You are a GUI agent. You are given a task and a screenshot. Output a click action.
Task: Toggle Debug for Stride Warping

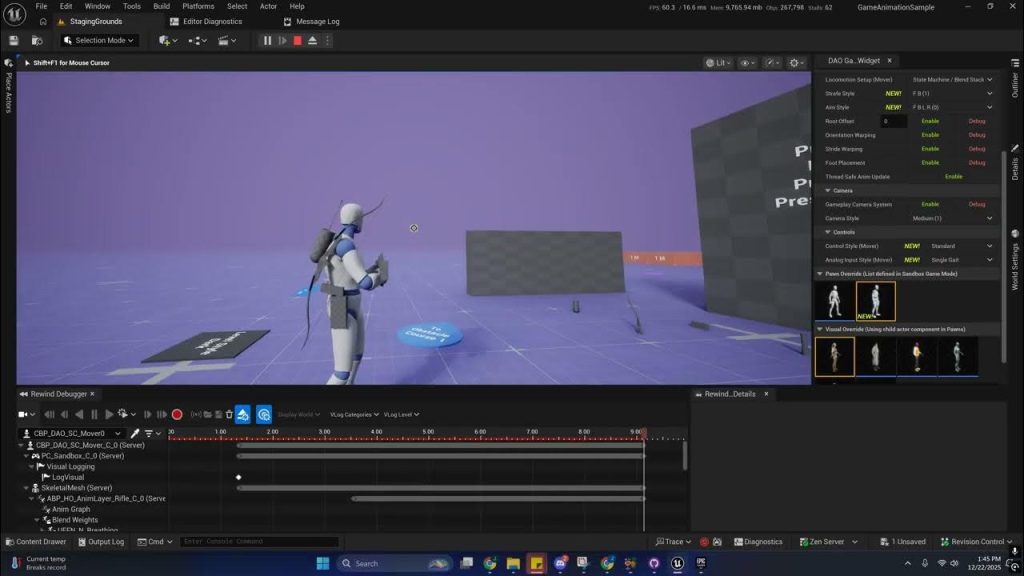point(976,149)
